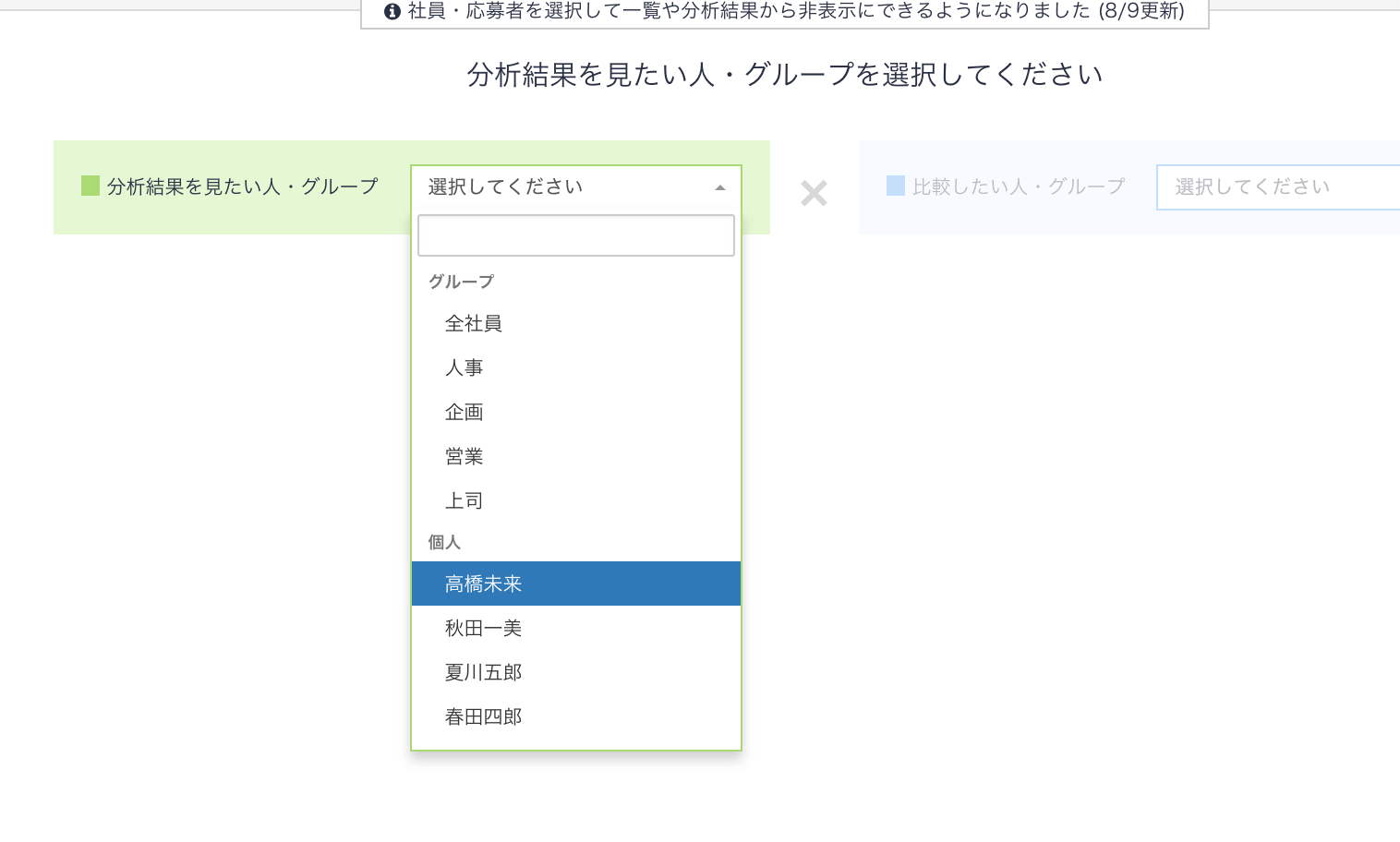Focus the dropdown search input field
The width and height of the screenshot is (1400, 842).
[x=575, y=235]
